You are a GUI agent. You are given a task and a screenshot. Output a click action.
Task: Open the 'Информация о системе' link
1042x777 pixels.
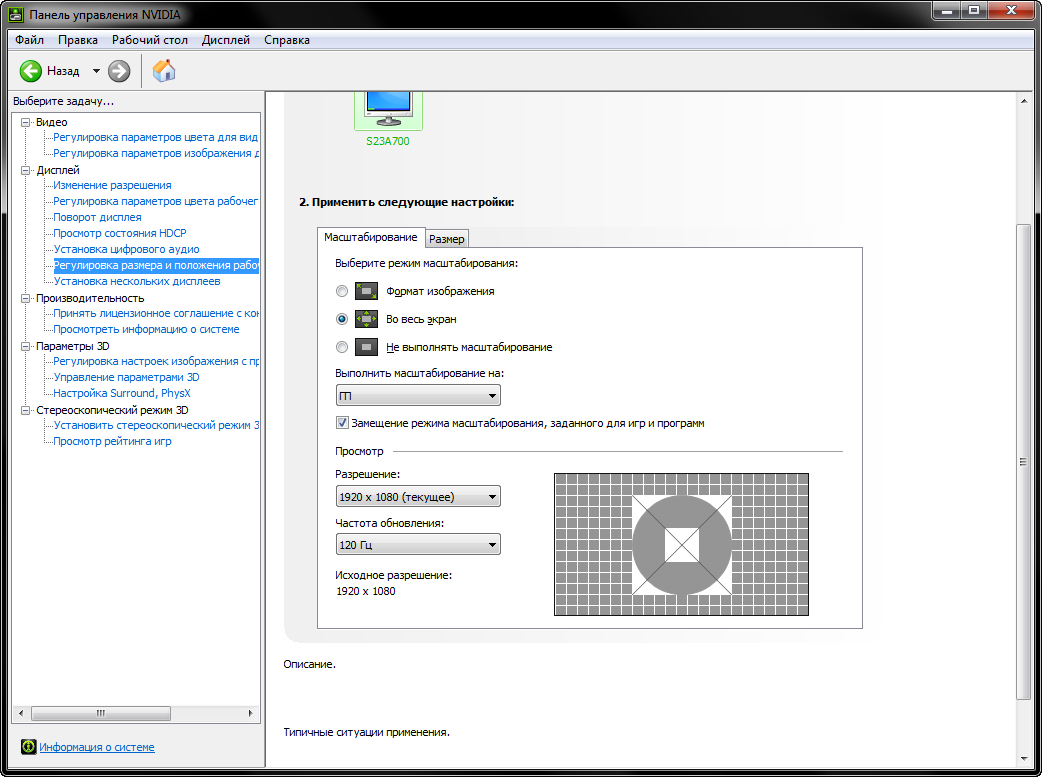97,747
